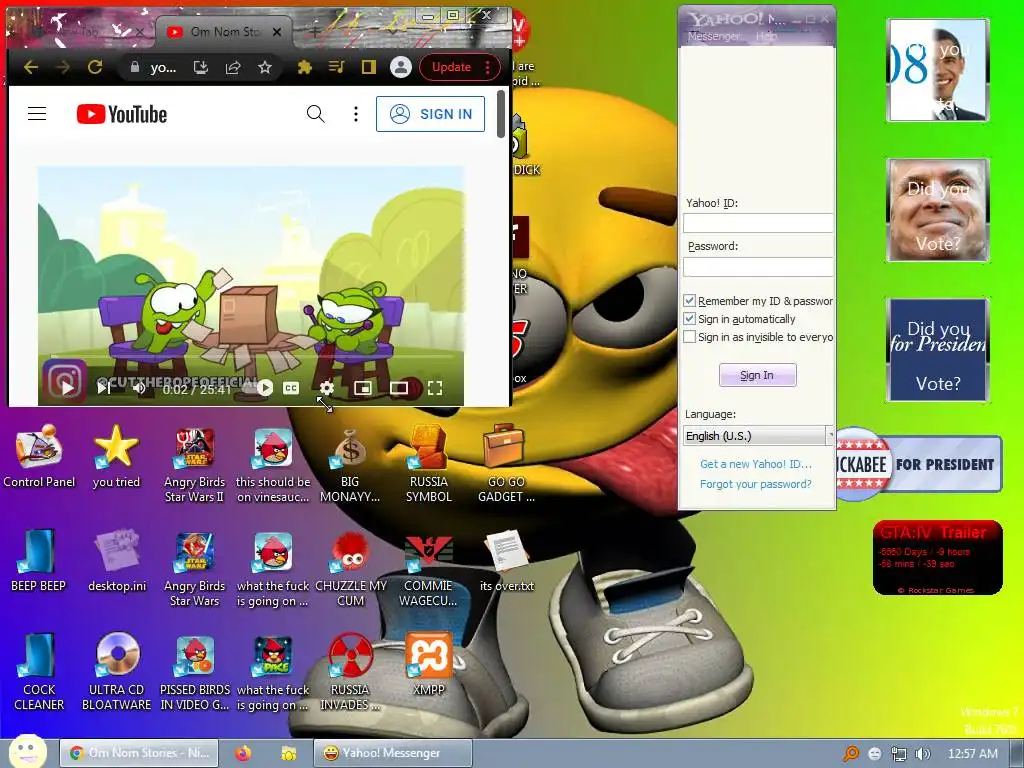Uncheck Sign in automatically
Image resolution: width=1024 pixels, height=768 pixels.
click(x=689, y=319)
